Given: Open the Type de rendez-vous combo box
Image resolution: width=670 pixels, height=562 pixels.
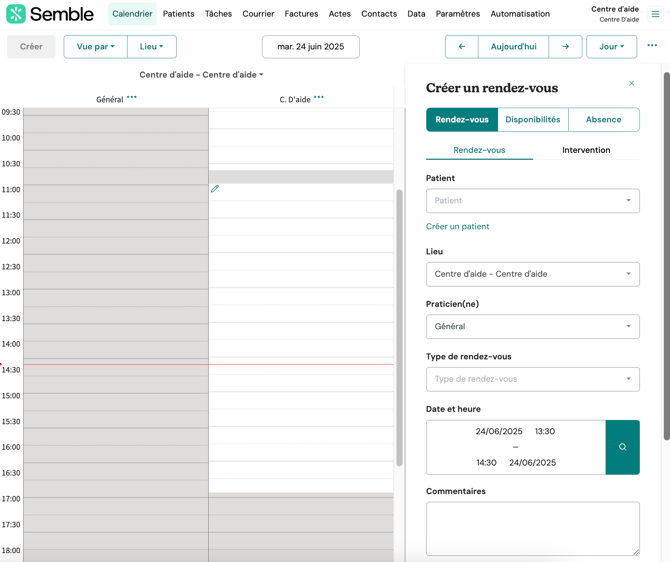Looking at the screenshot, I should (x=532, y=379).
